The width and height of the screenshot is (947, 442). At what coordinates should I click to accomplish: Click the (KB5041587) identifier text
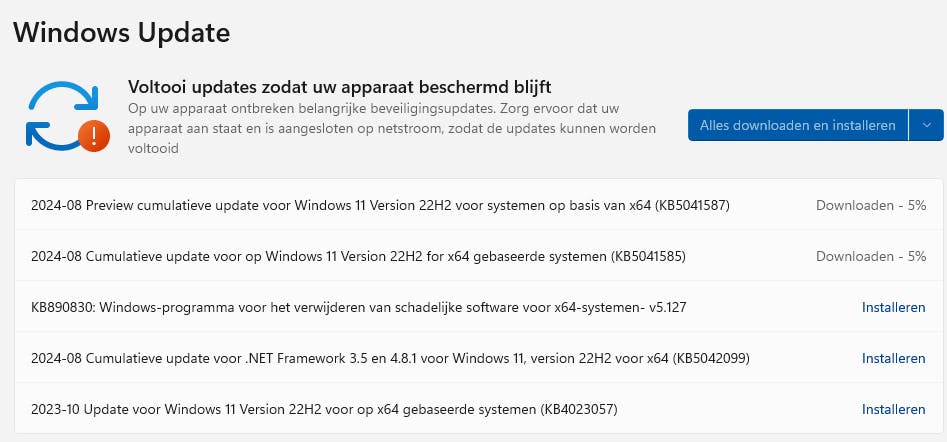pyautogui.click(x=692, y=205)
